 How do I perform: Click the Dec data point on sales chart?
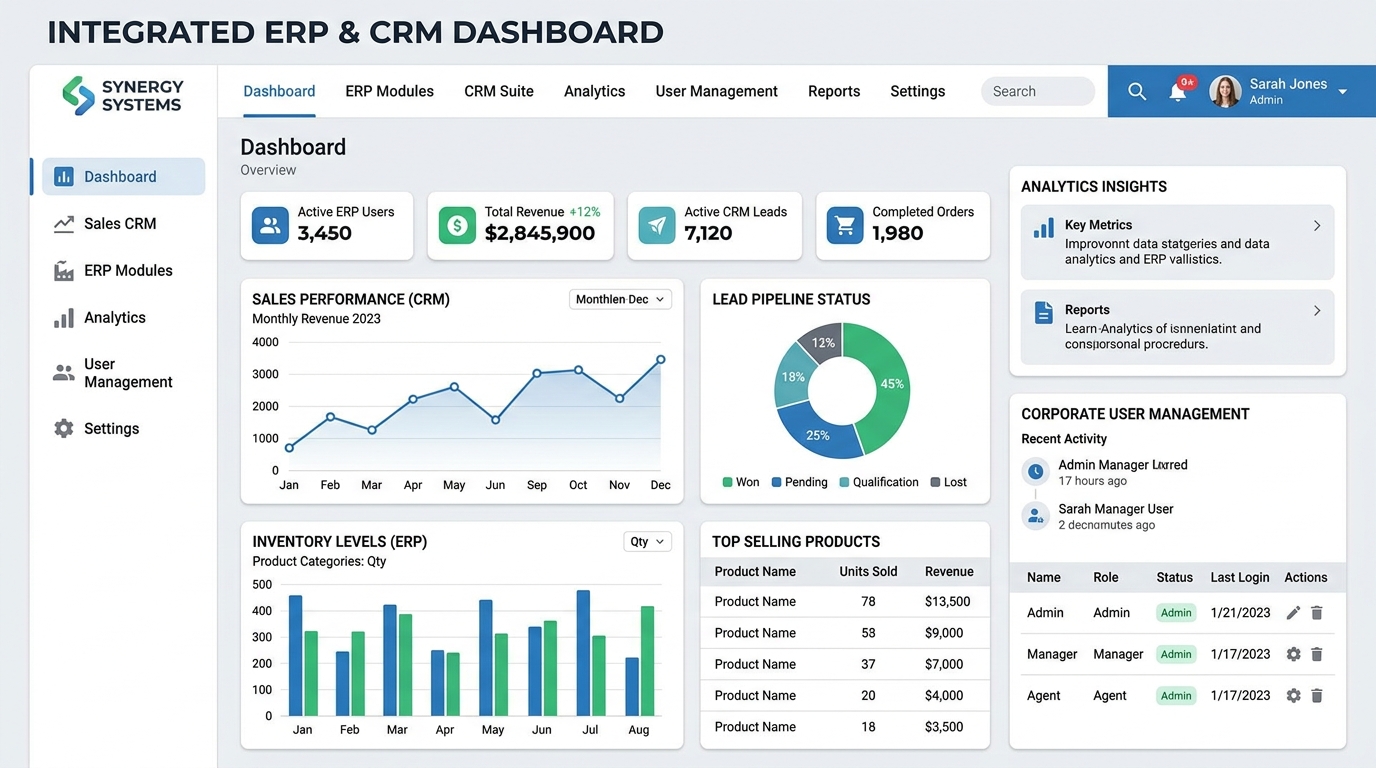point(660,359)
